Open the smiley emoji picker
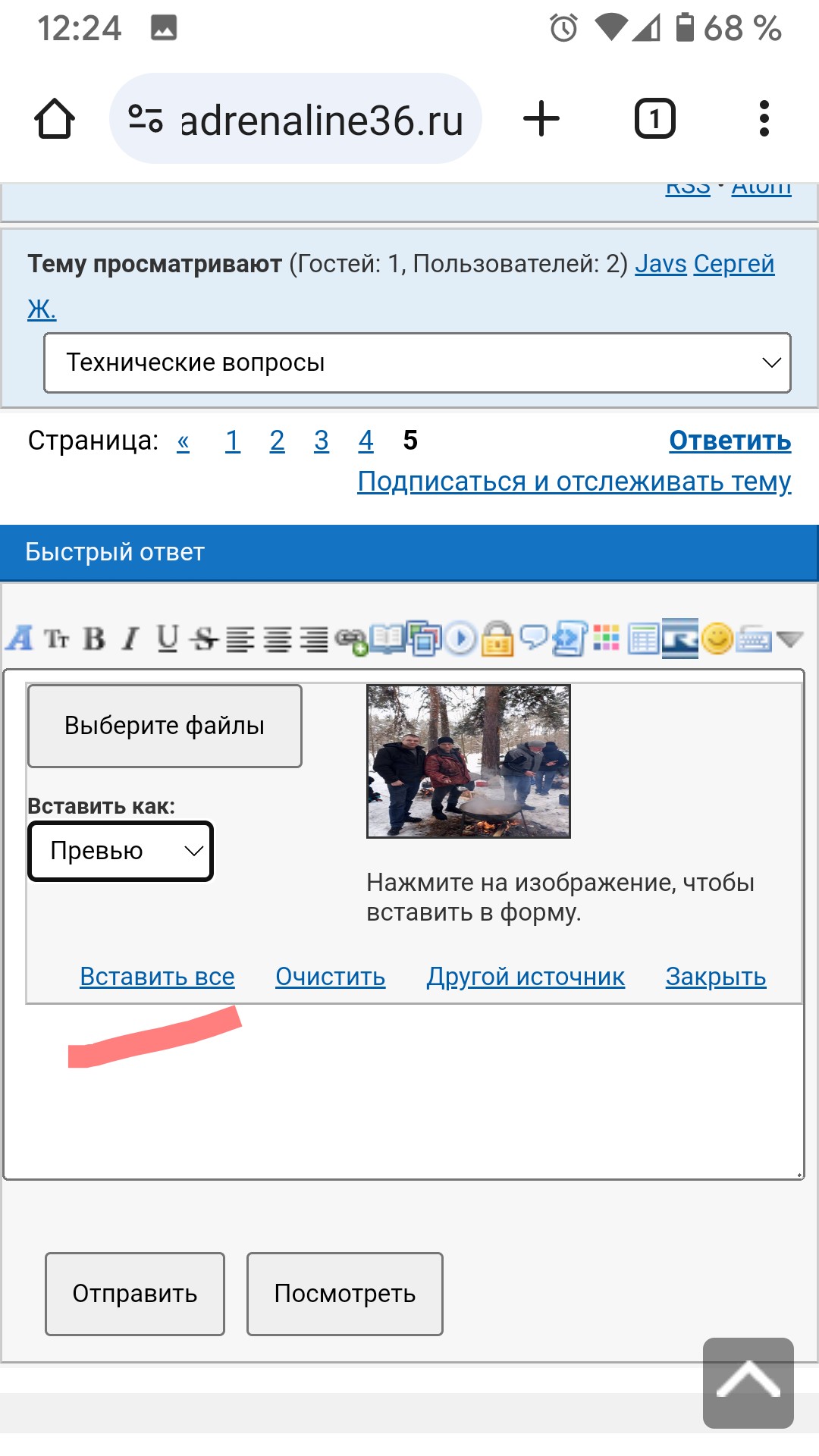Screen dimensions: 819x1456 [717, 639]
